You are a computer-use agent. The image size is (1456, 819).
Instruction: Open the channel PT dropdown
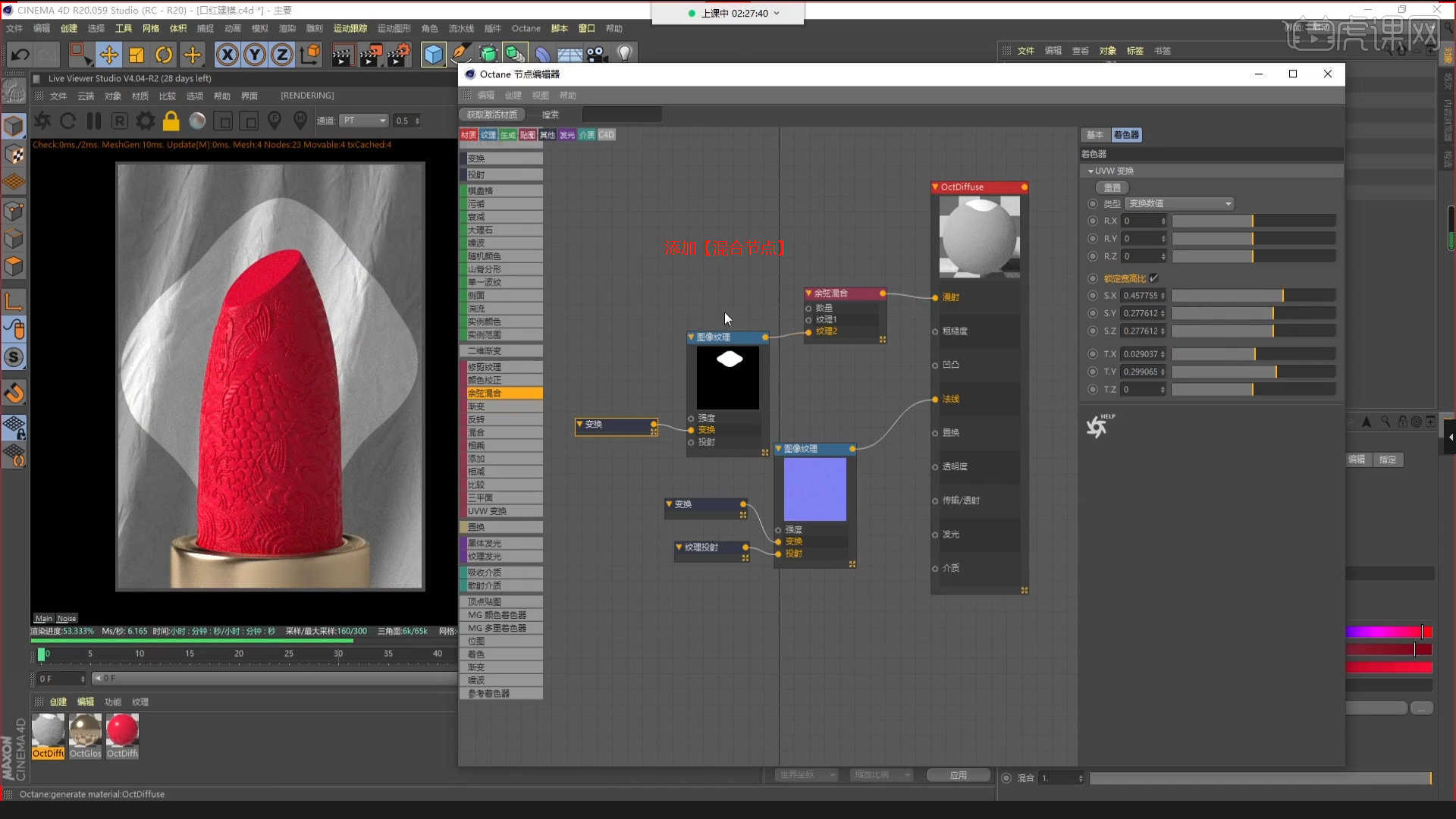(x=364, y=121)
